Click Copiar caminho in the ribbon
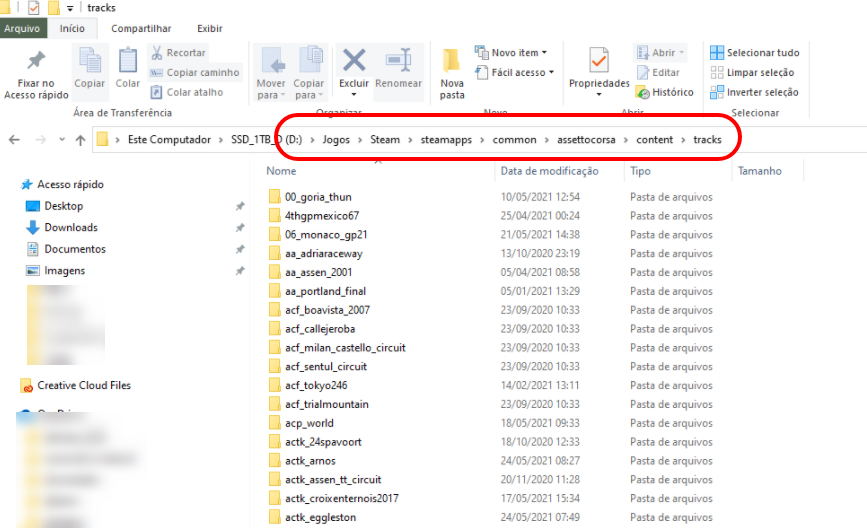867x528 pixels. click(195, 72)
